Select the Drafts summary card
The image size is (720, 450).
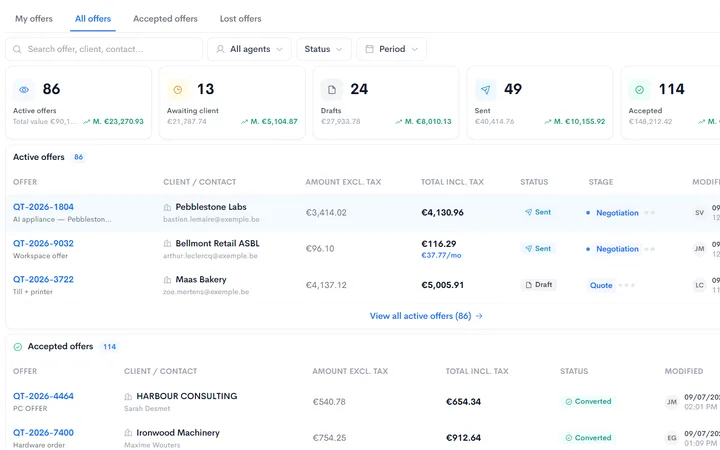coord(386,102)
